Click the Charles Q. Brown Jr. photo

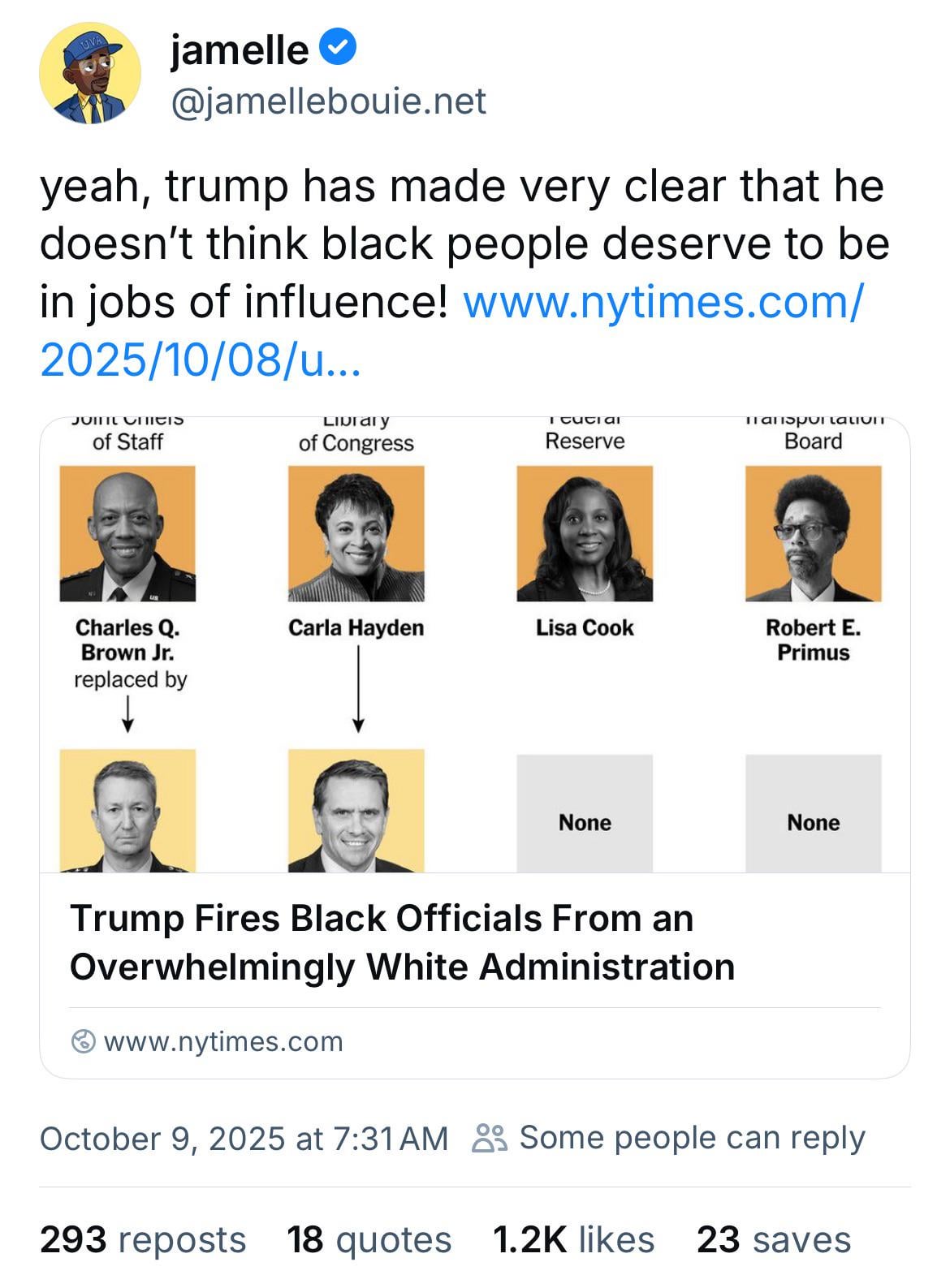point(127,533)
